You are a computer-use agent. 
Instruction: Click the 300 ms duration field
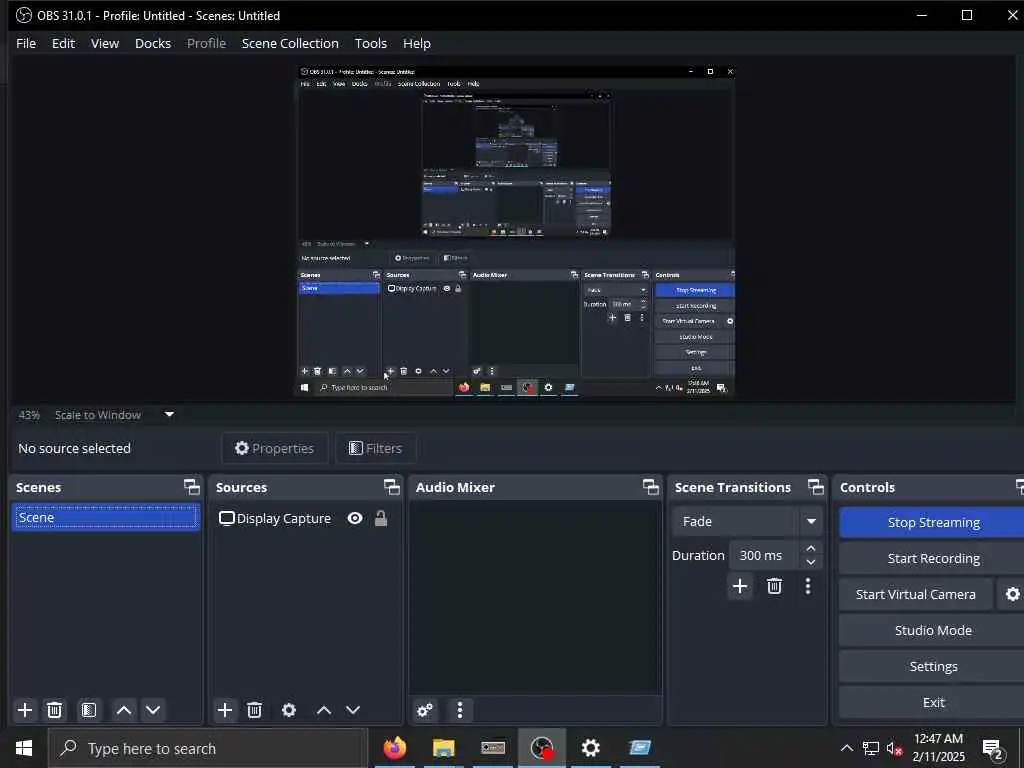[x=764, y=555]
